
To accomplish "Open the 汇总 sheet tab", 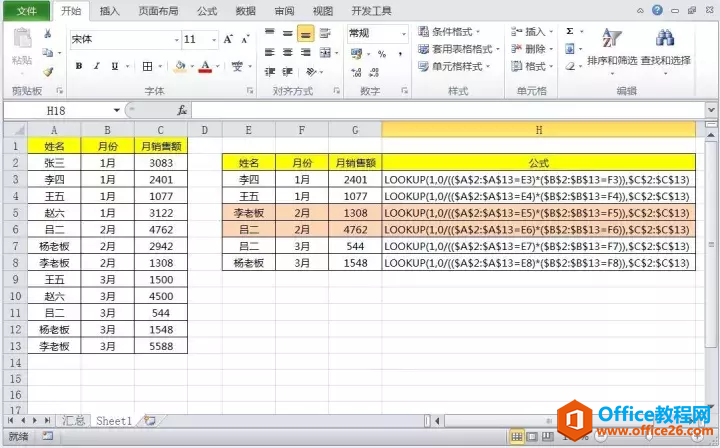I will point(73,420).
